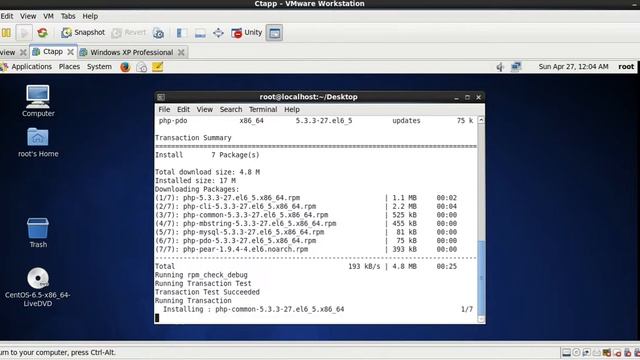640x360 pixels.
Task: Open VMware Tabs menu
Action: click(x=68, y=16)
